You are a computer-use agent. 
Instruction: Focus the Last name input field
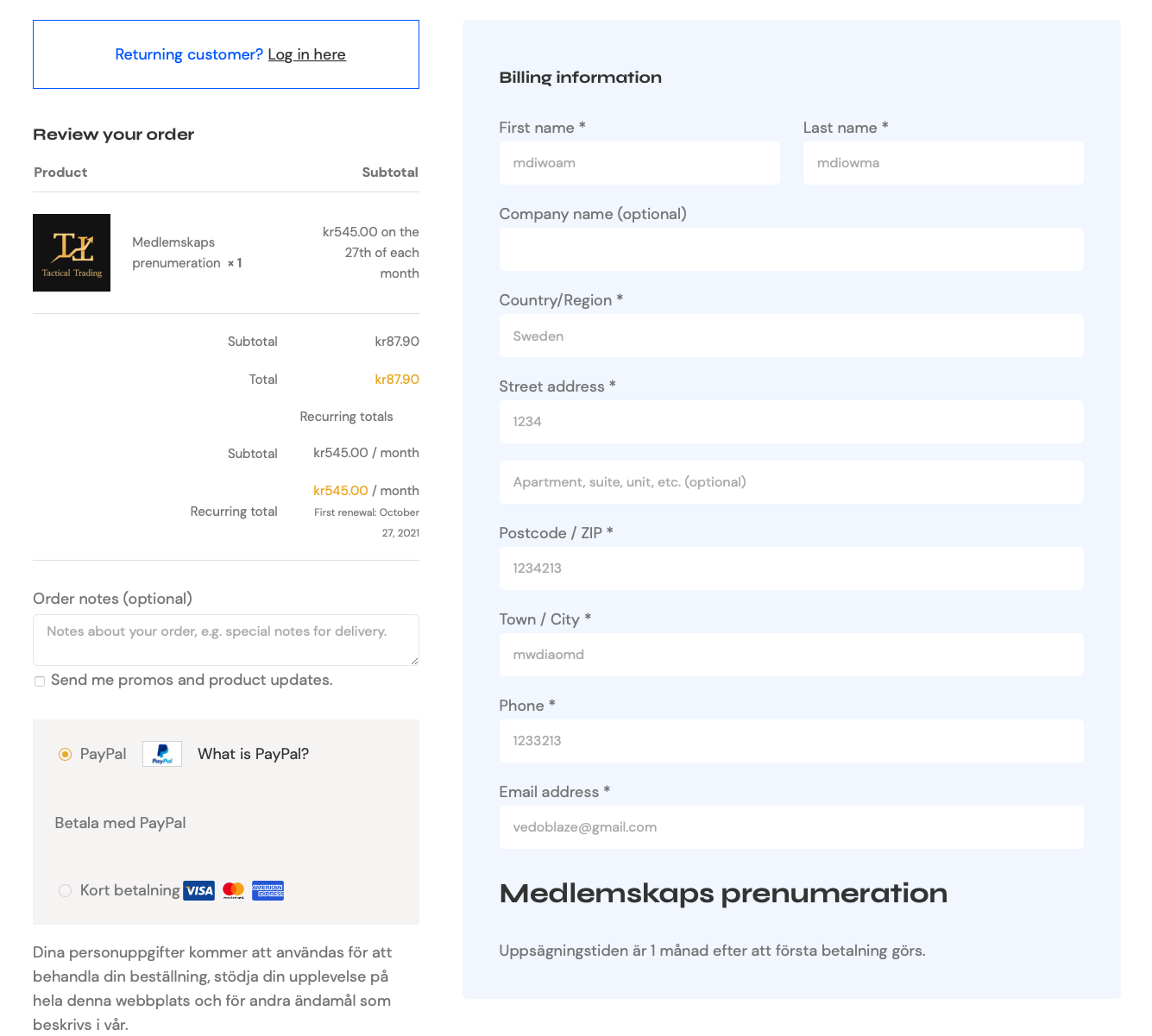(x=943, y=163)
